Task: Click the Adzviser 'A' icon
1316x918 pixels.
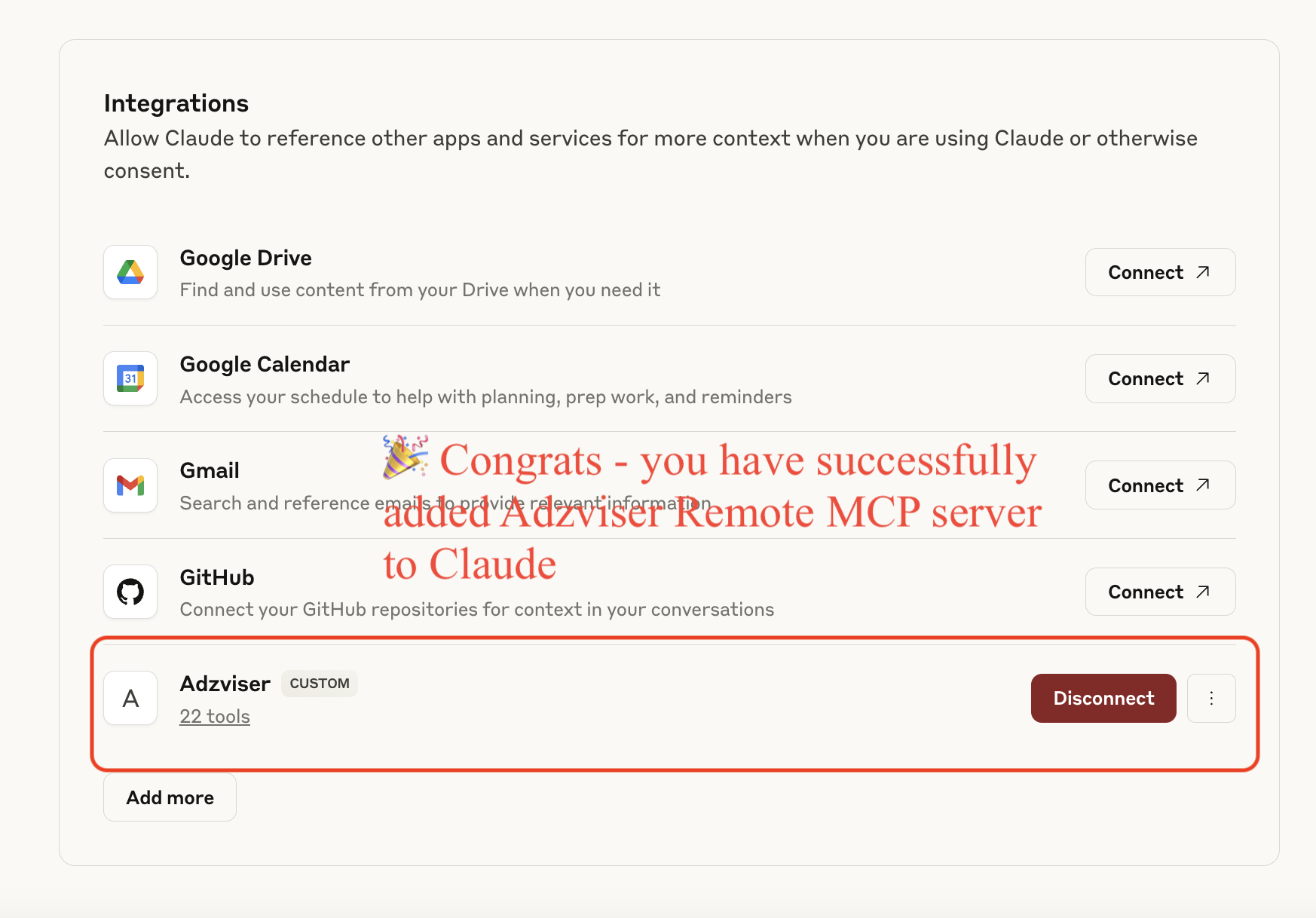Action: (130, 698)
